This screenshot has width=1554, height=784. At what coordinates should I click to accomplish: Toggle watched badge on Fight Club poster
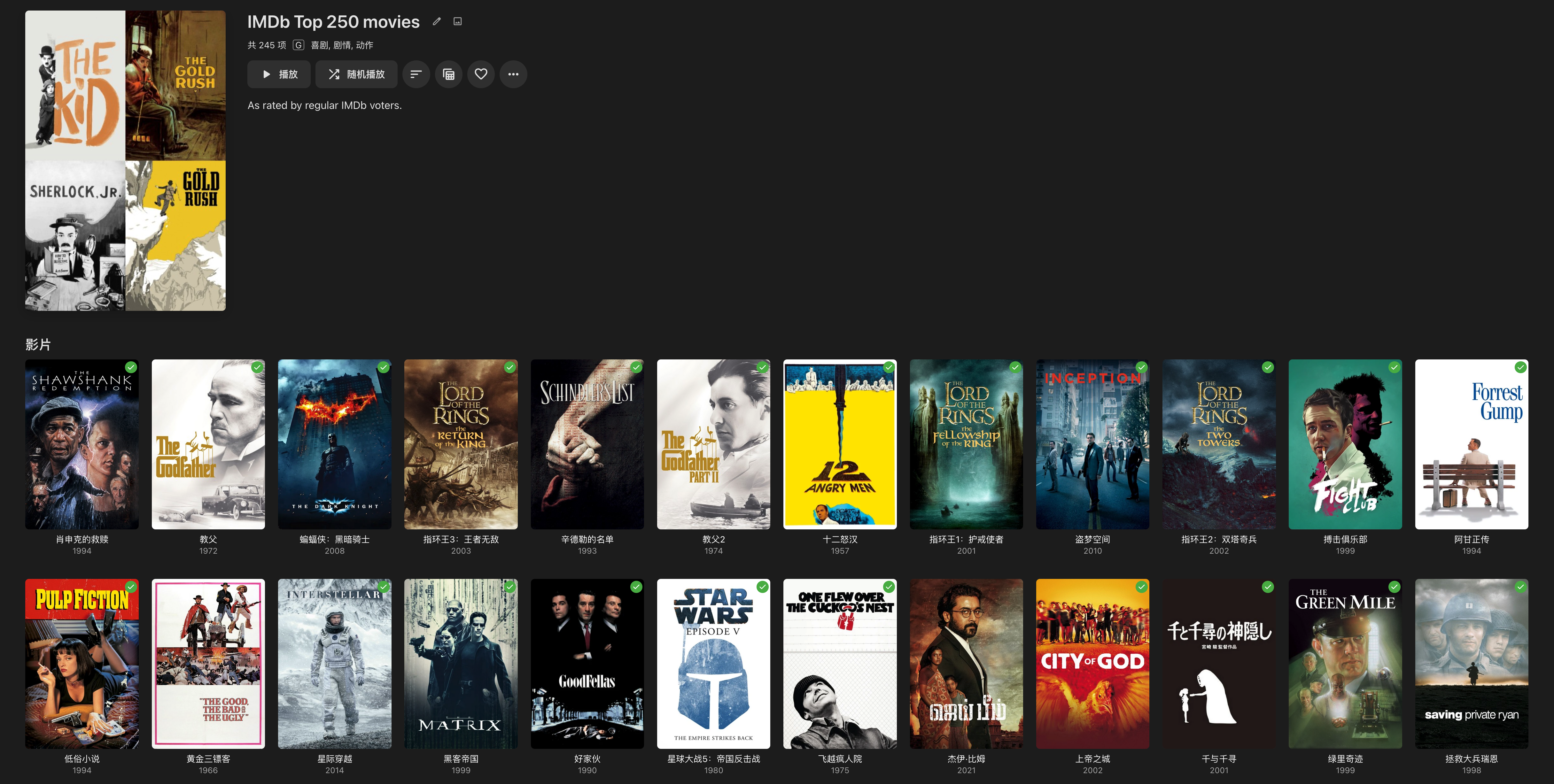(x=1394, y=367)
